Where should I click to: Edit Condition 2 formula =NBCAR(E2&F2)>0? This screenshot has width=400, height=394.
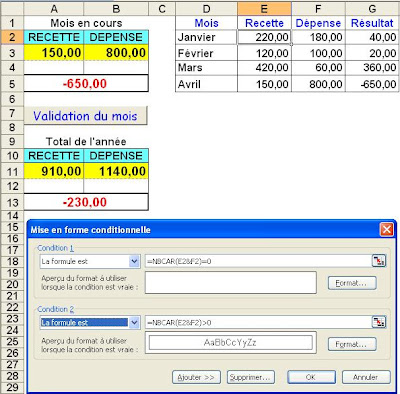[x=258, y=323]
